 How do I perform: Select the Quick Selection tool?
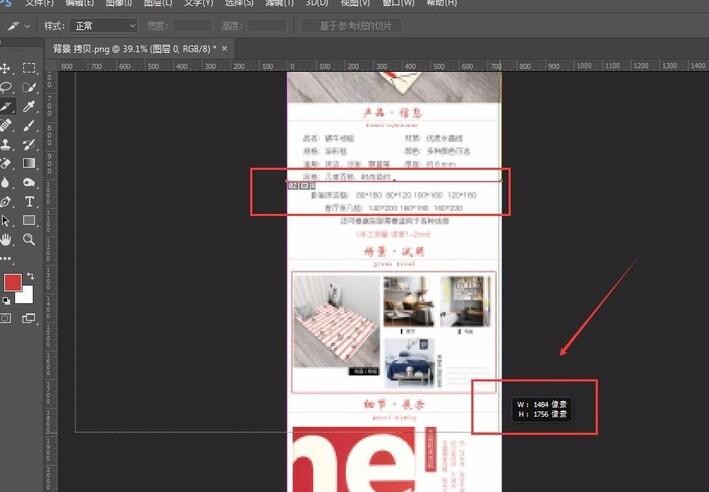click(x=29, y=87)
